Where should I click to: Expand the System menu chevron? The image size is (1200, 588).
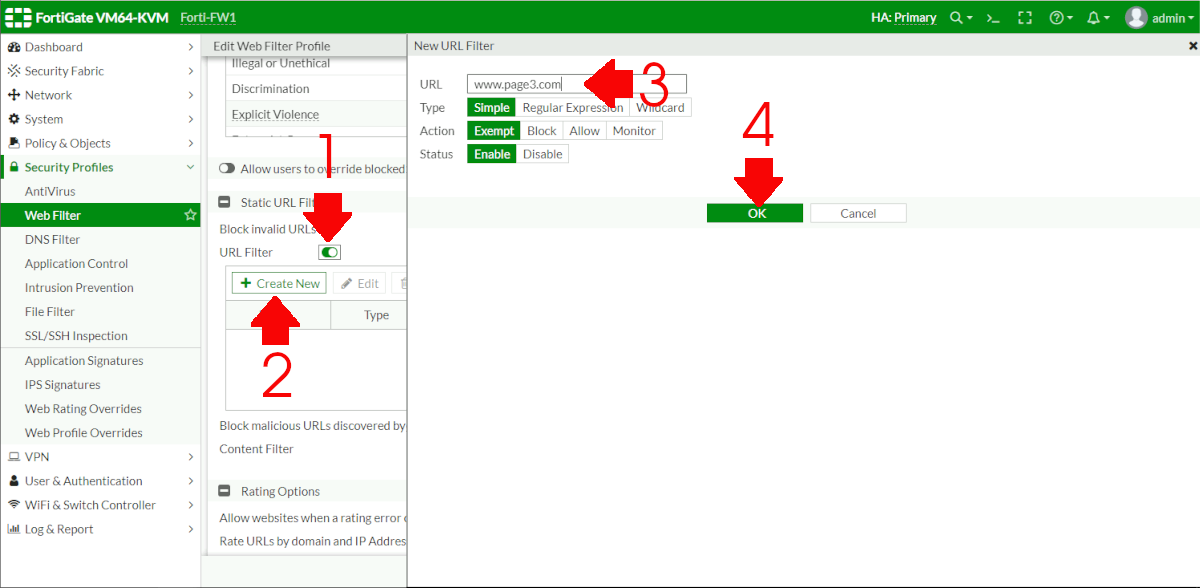[190, 119]
